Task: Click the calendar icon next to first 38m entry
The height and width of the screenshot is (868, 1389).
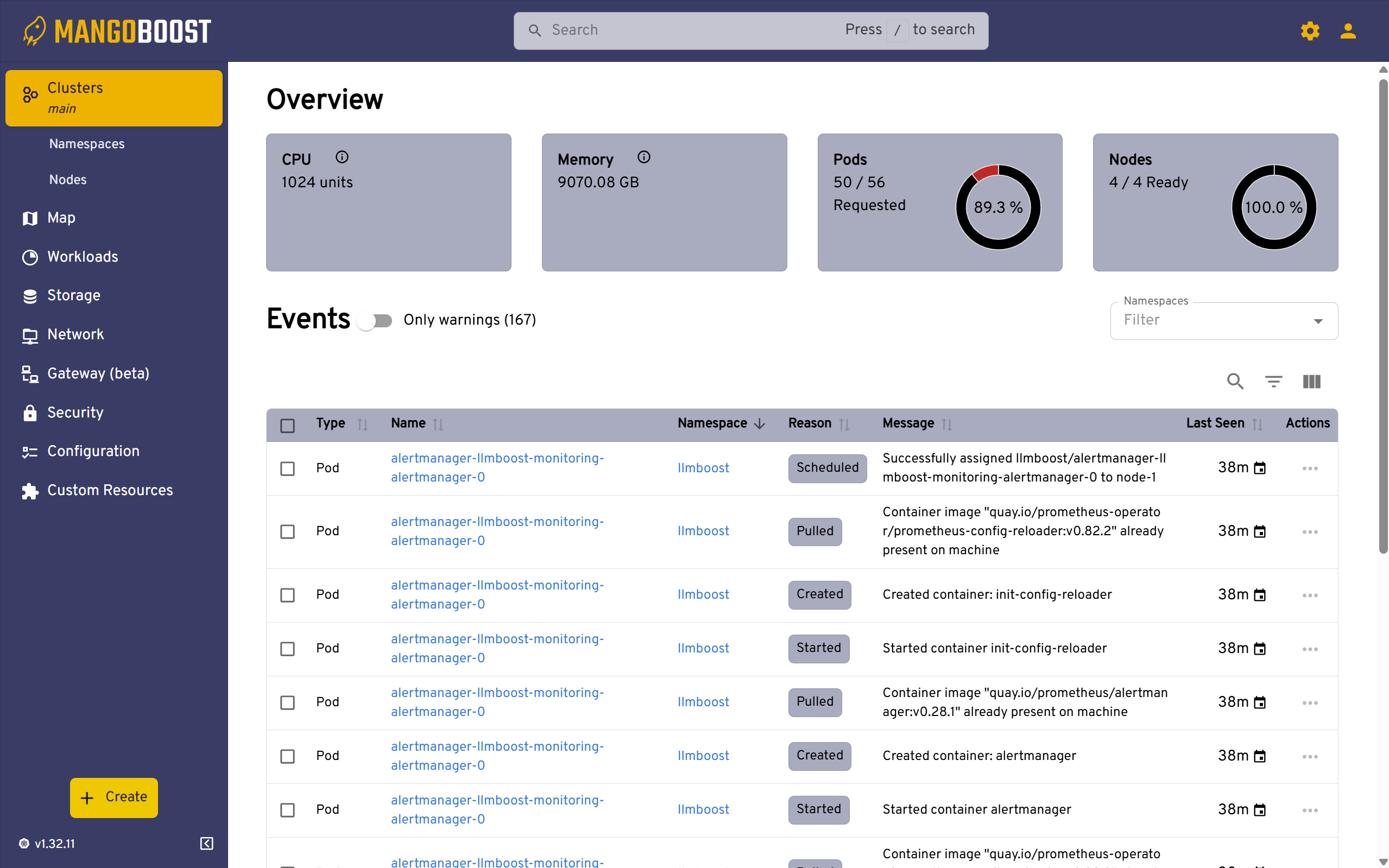Action: click(1260, 467)
